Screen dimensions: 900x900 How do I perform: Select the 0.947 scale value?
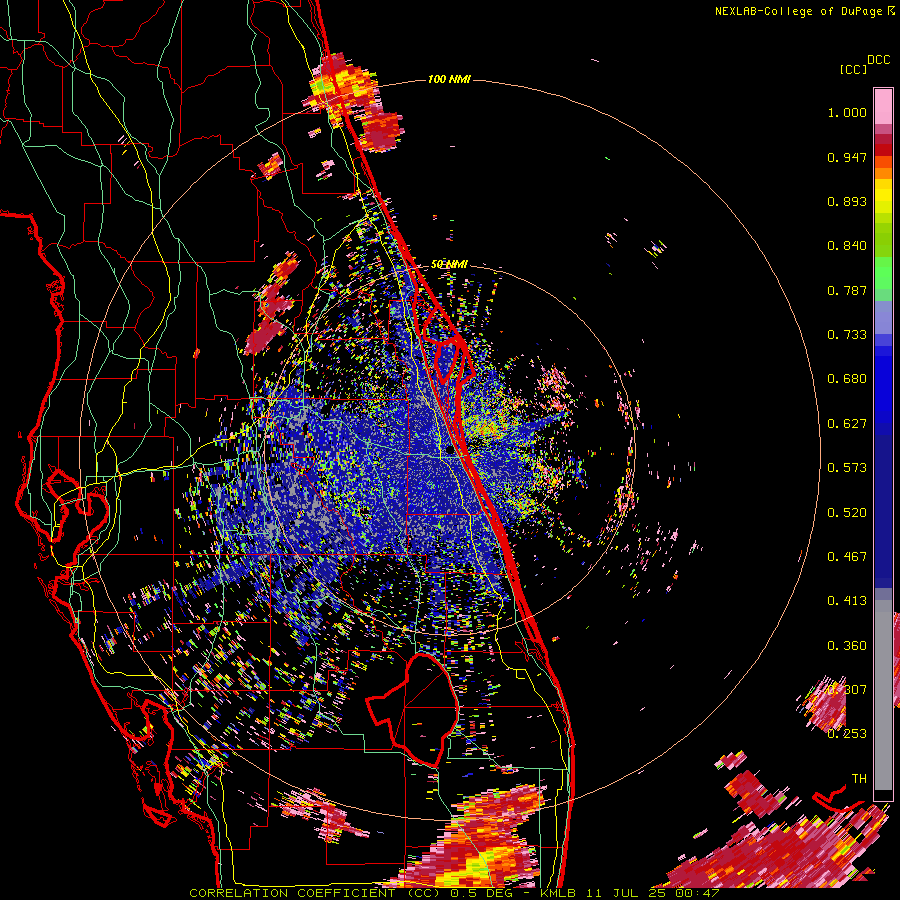click(x=847, y=157)
